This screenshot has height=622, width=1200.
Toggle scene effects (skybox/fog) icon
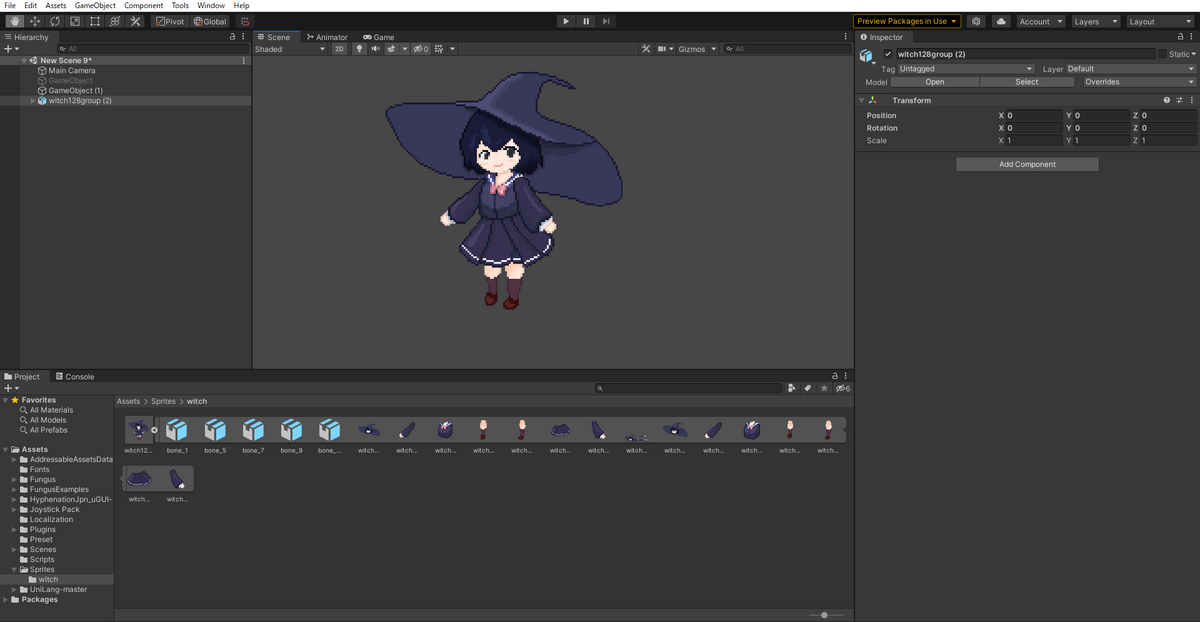(x=392, y=49)
